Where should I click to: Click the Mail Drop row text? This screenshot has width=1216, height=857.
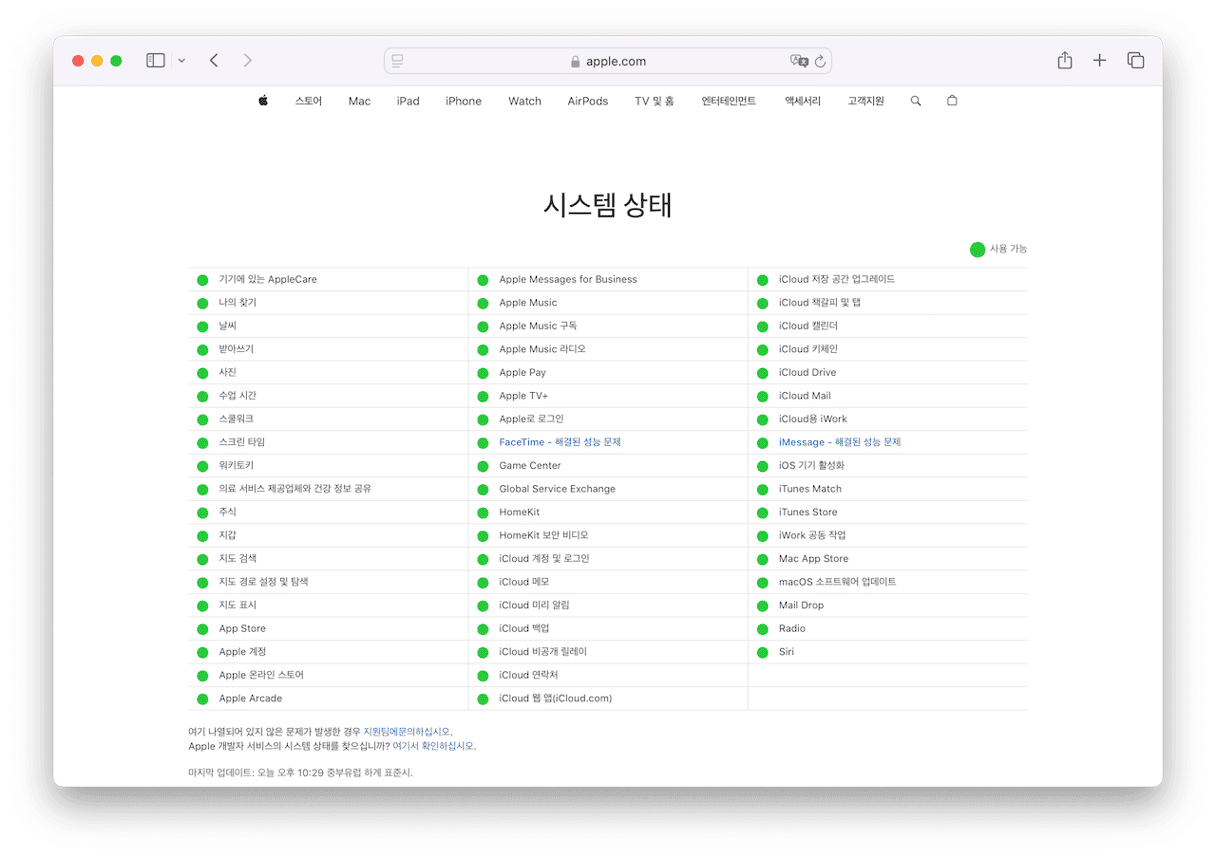802,605
